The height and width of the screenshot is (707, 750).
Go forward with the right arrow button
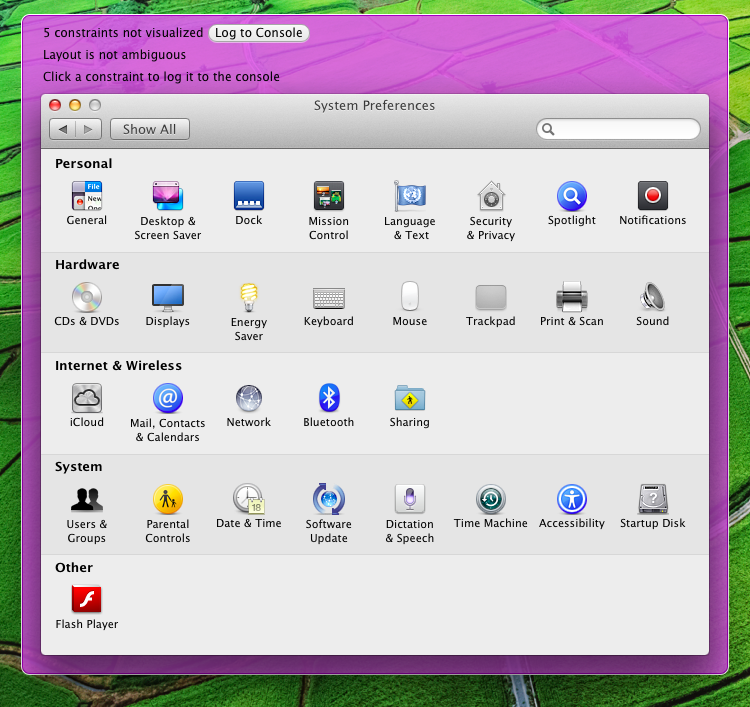pos(88,129)
